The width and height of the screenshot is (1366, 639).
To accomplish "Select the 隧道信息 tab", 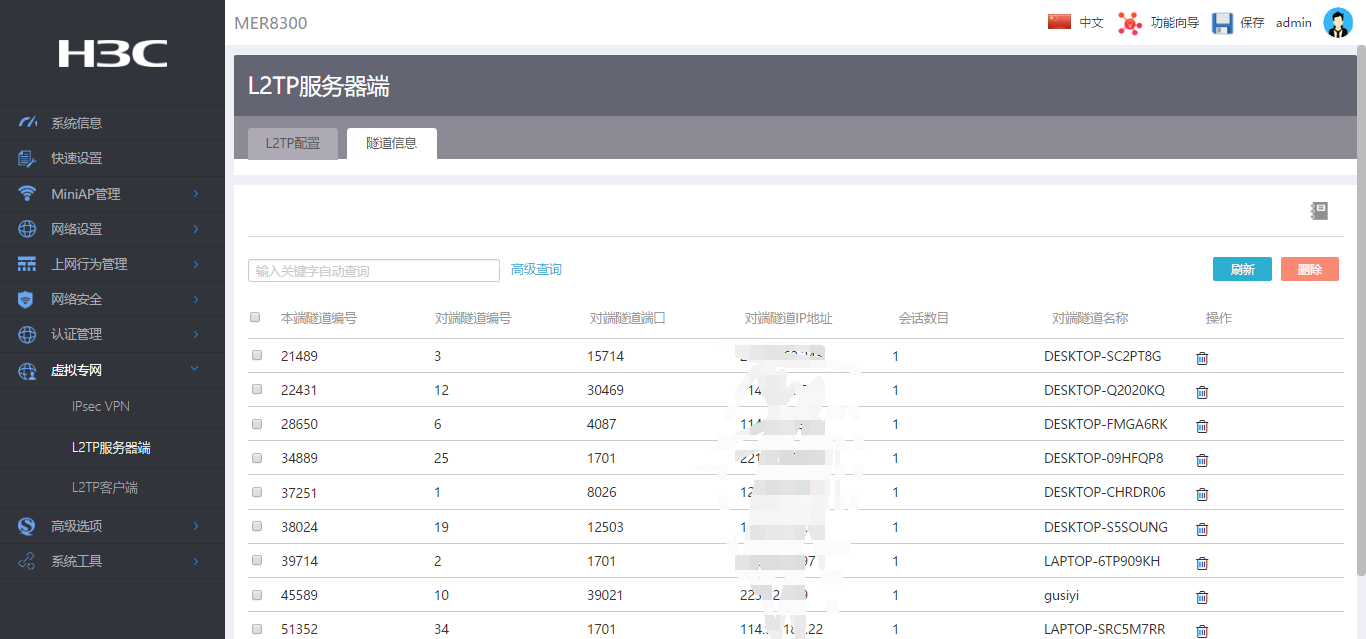I will [392, 143].
